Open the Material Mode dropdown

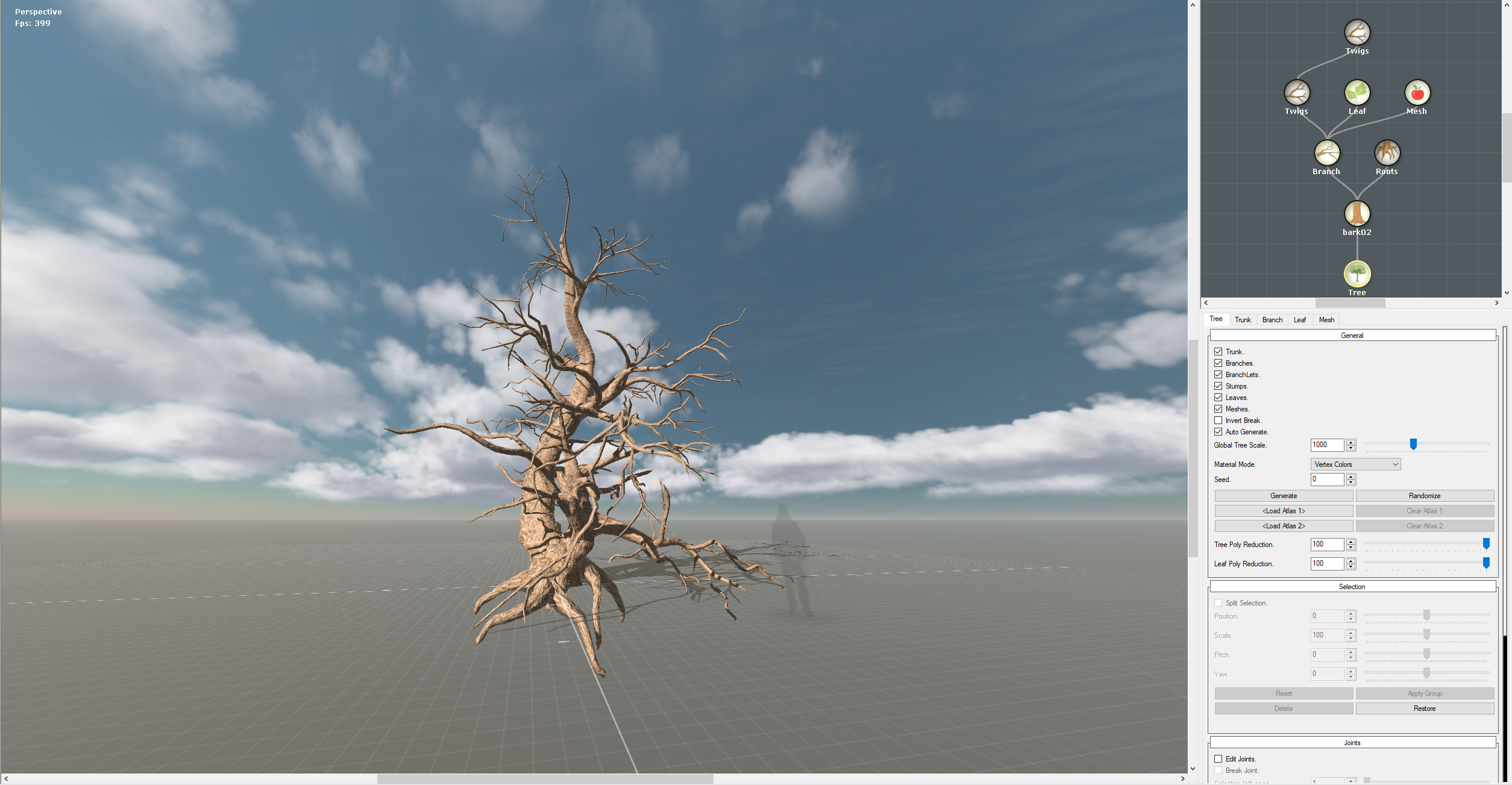coord(1355,464)
